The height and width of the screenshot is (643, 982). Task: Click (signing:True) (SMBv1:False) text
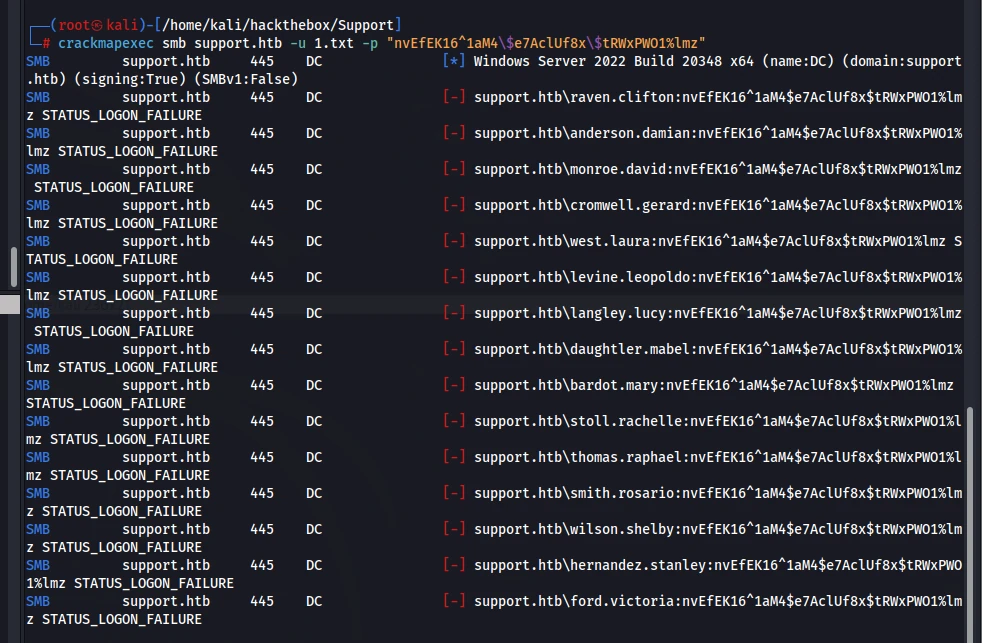point(186,80)
